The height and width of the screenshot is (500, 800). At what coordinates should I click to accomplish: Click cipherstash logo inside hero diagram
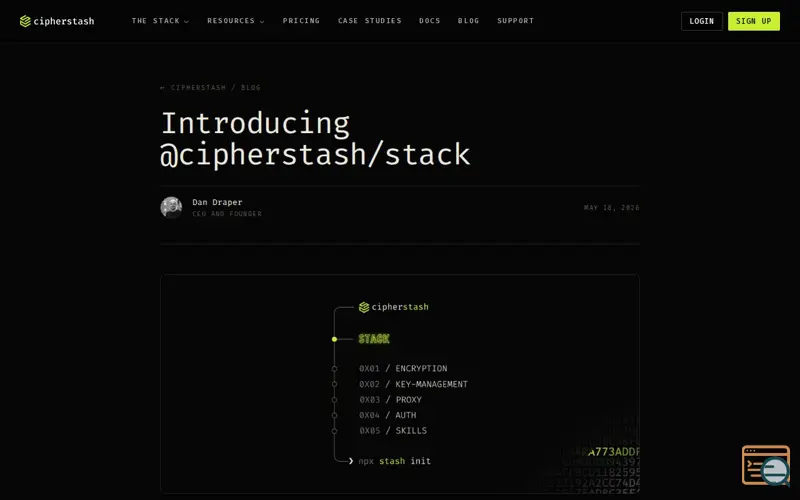[x=393, y=307]
